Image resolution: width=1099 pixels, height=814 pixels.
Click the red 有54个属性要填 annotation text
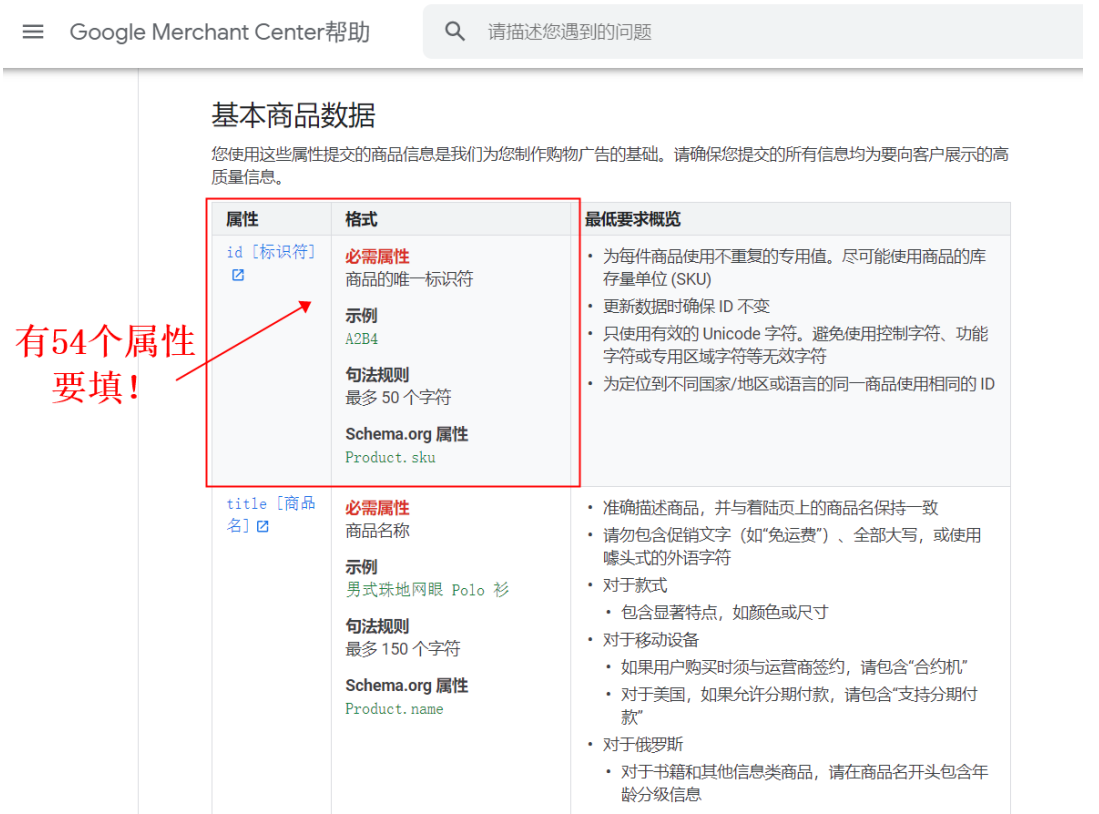(105, 364)
